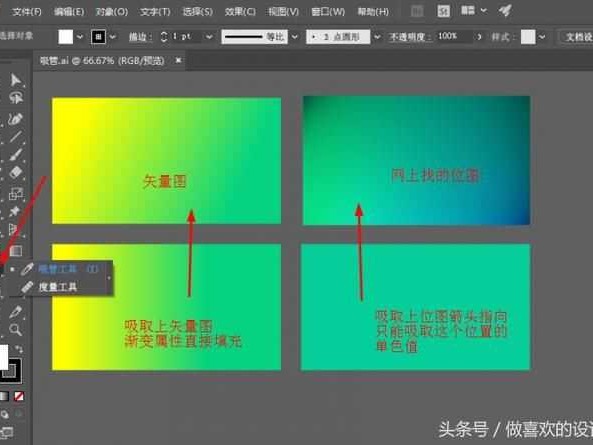Click the 等比 stroke profile box

tap(255, 37)
